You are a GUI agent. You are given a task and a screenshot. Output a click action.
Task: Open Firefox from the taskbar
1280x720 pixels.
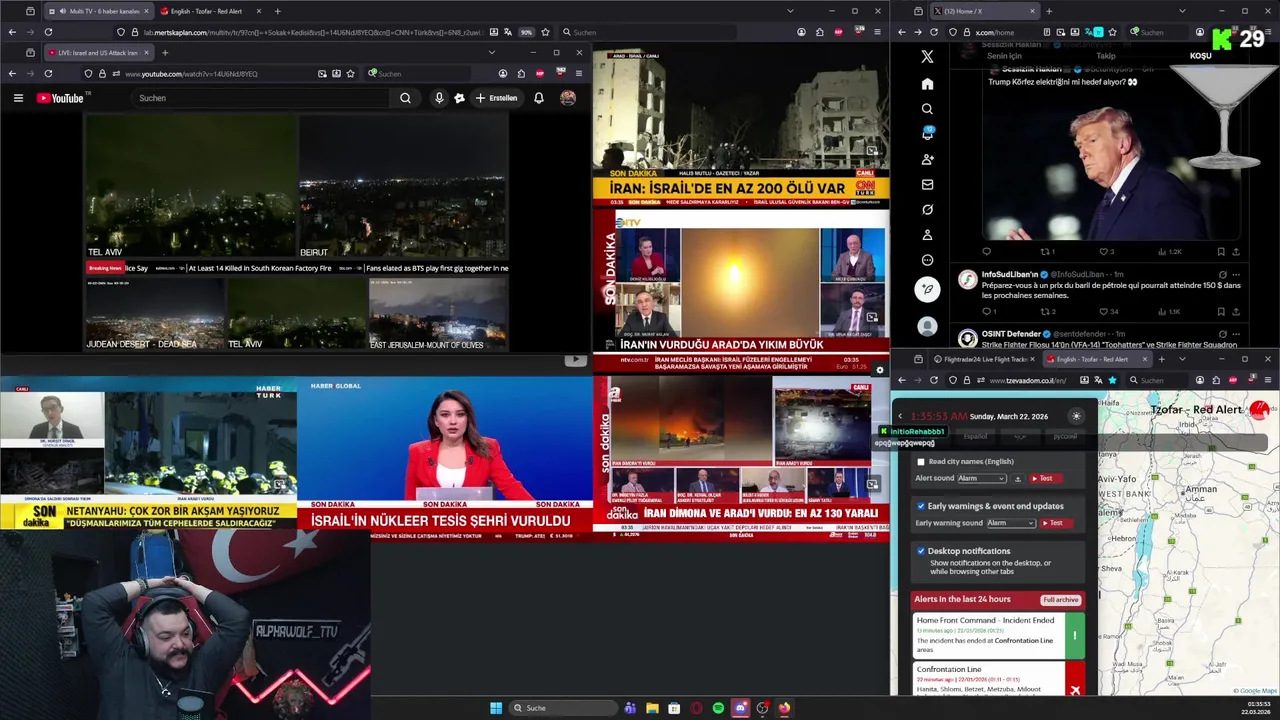[x=784, y=708]
